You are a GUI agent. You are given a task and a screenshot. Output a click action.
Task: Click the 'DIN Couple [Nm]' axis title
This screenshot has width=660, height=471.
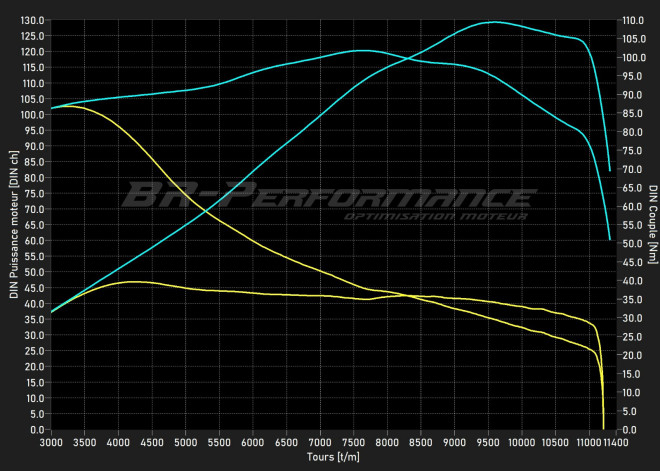point(652,225)
